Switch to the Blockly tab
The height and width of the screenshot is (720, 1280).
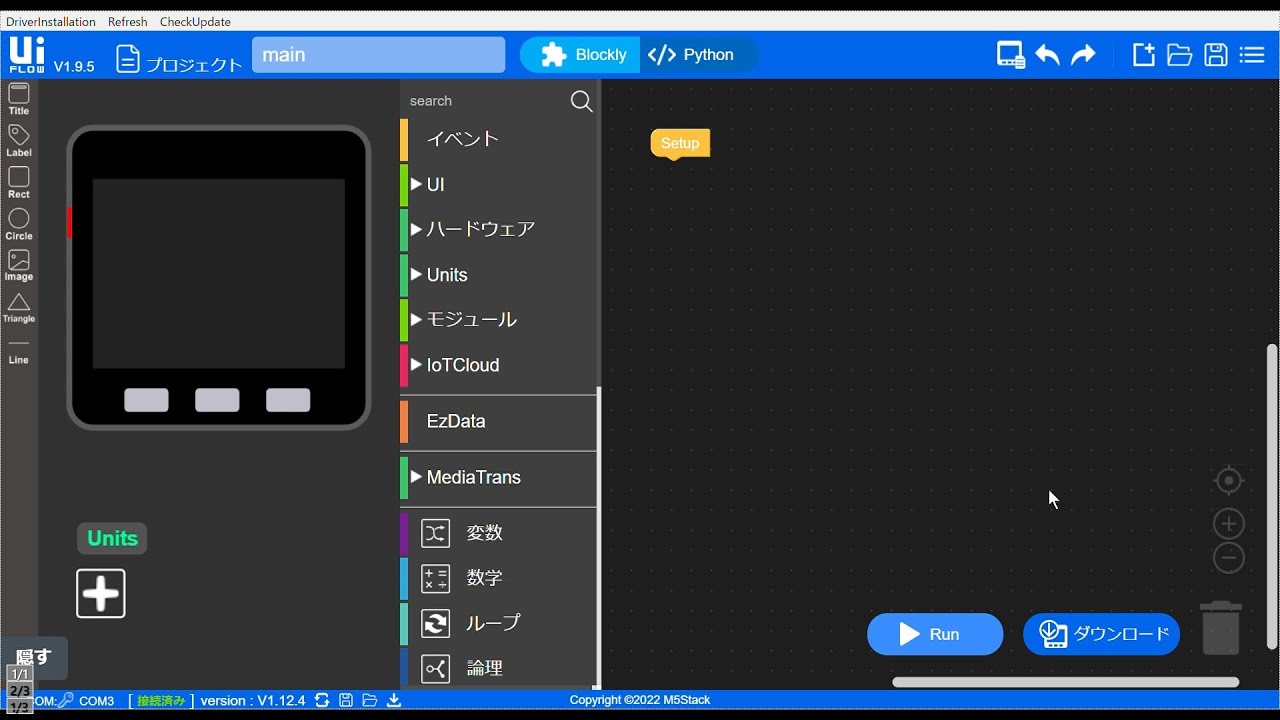(x=580, y=55)
